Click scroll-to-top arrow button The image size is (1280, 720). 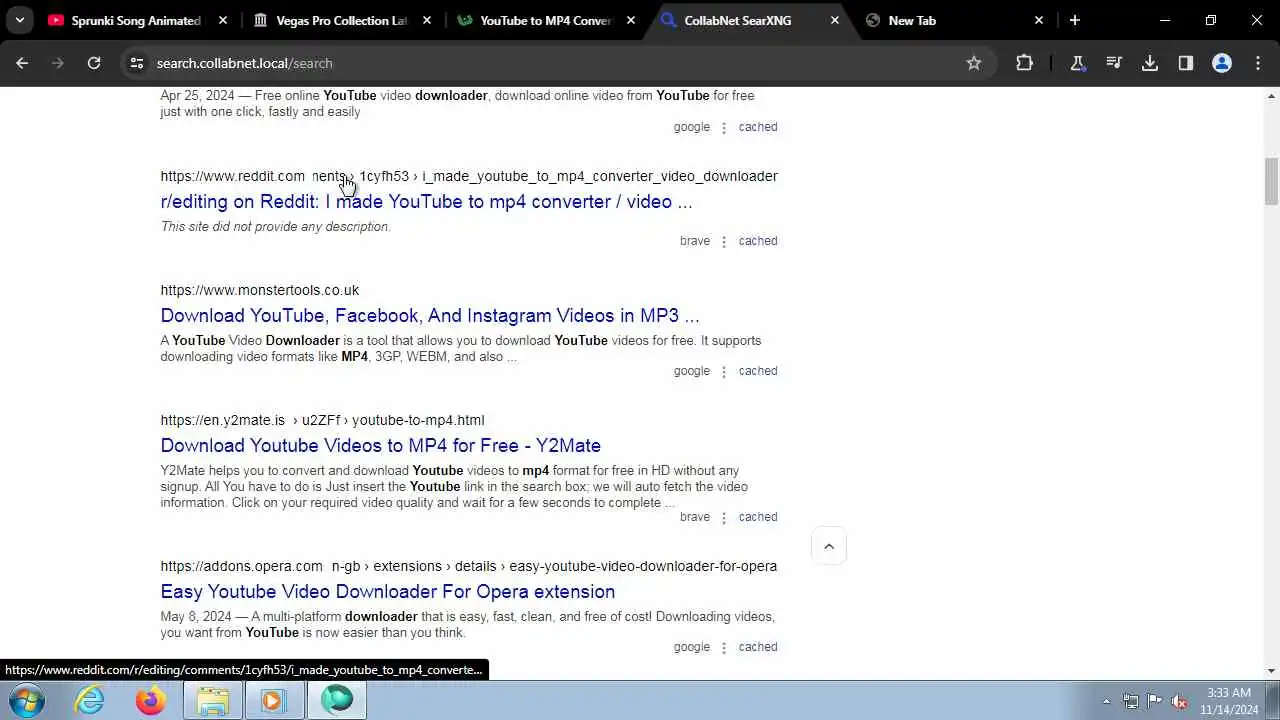tap(829, 546)
